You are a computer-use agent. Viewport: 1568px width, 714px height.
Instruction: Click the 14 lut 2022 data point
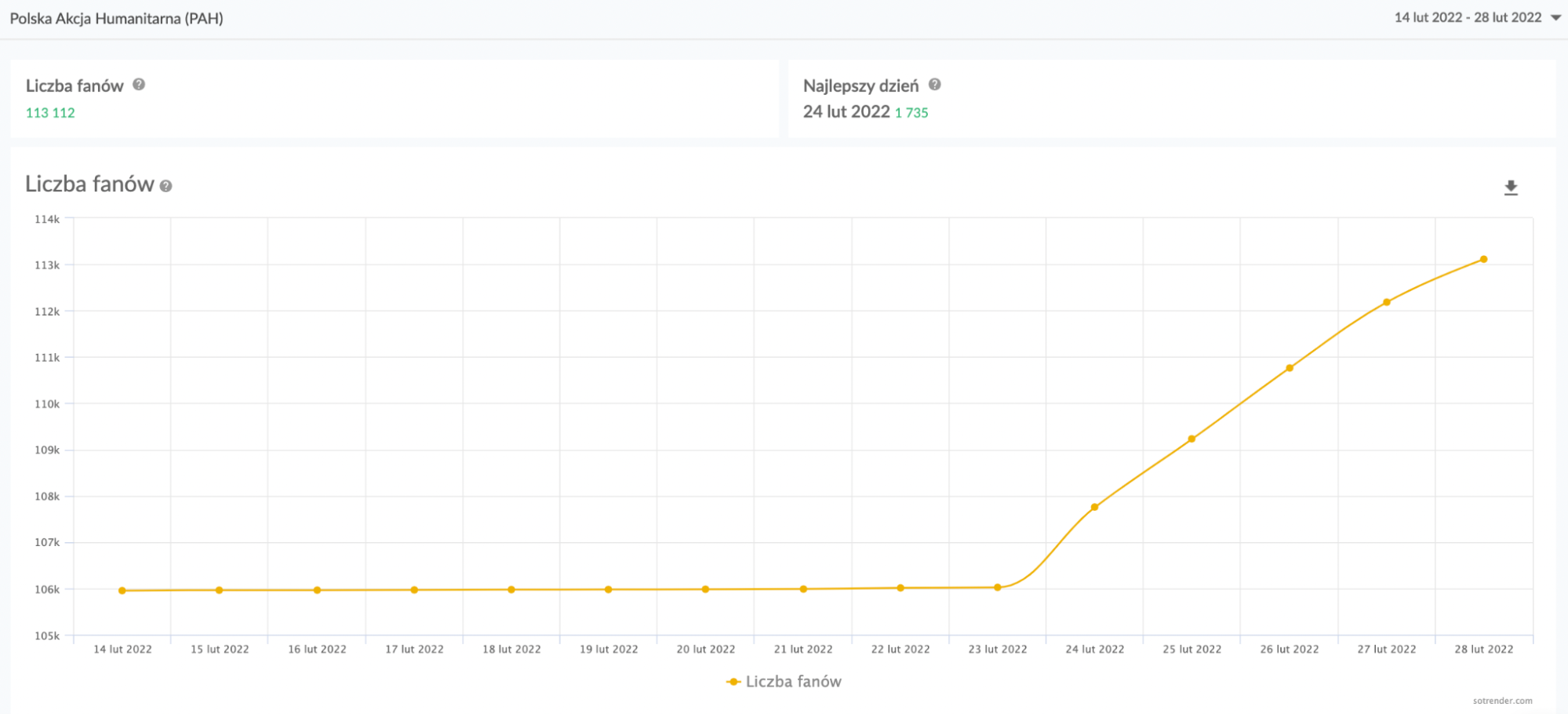(x=122, y=590)
